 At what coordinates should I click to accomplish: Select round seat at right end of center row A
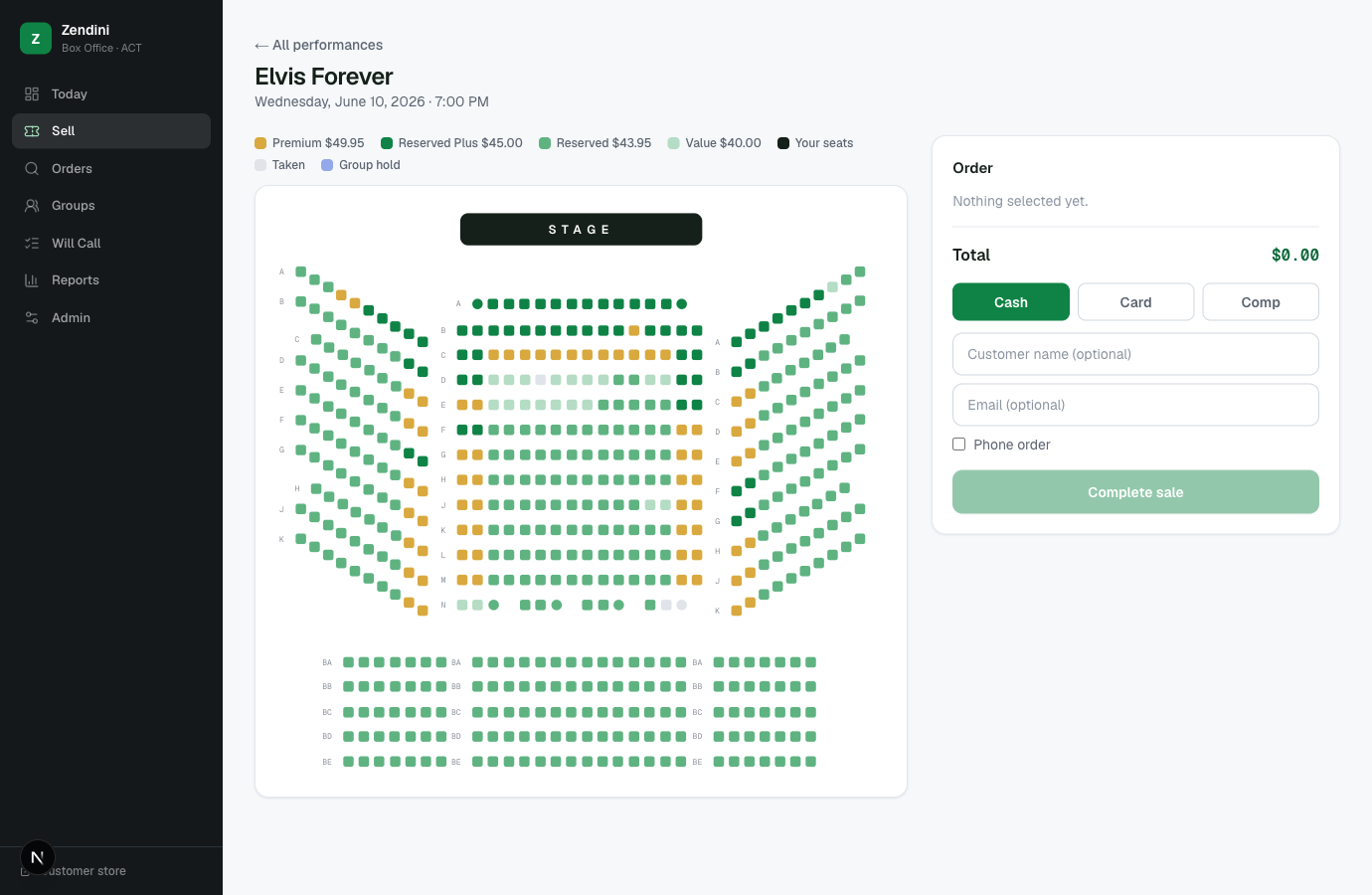pos(681,304)
